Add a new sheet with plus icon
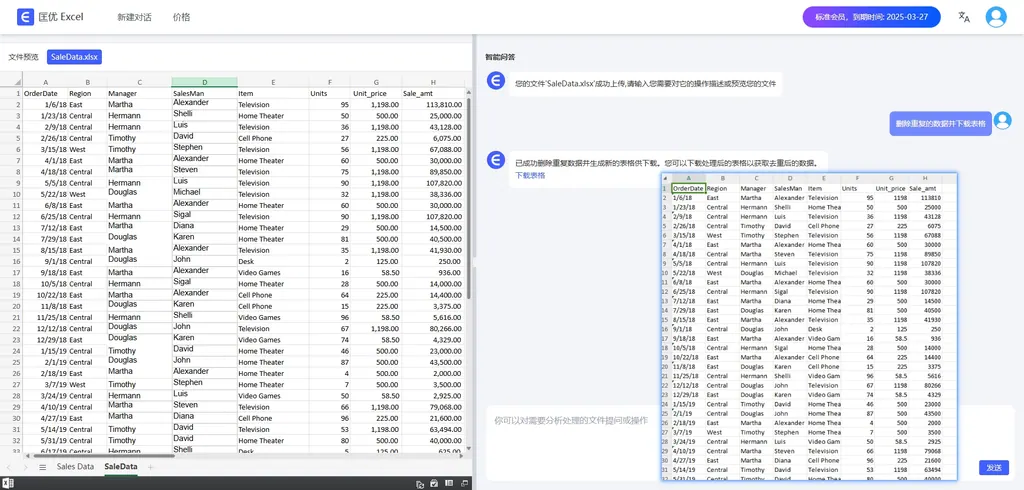 click(151, 467)
